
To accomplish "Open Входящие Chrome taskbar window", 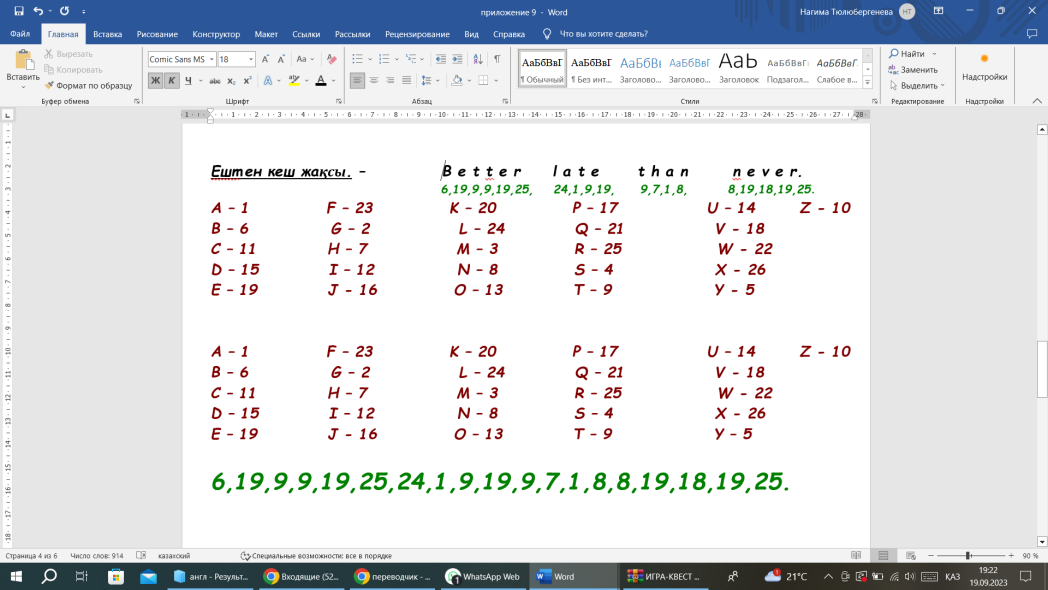I will (301, 576).
